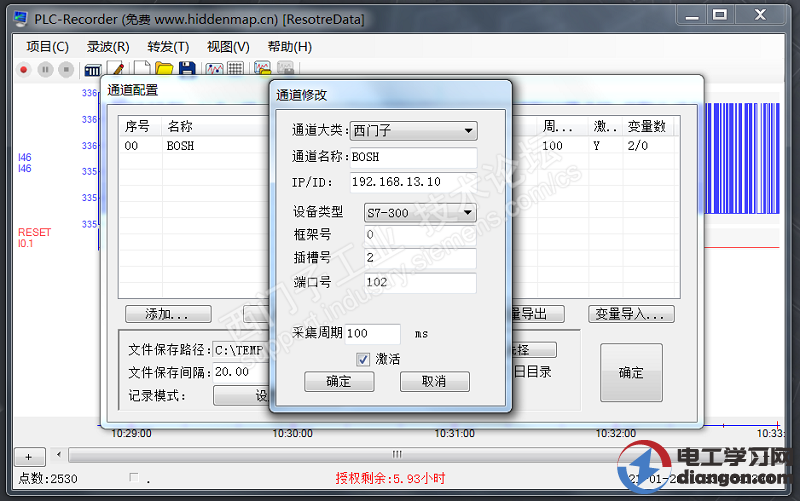Open 项目(C) menu
Viewport: 800px width, 501px height.
47,47
